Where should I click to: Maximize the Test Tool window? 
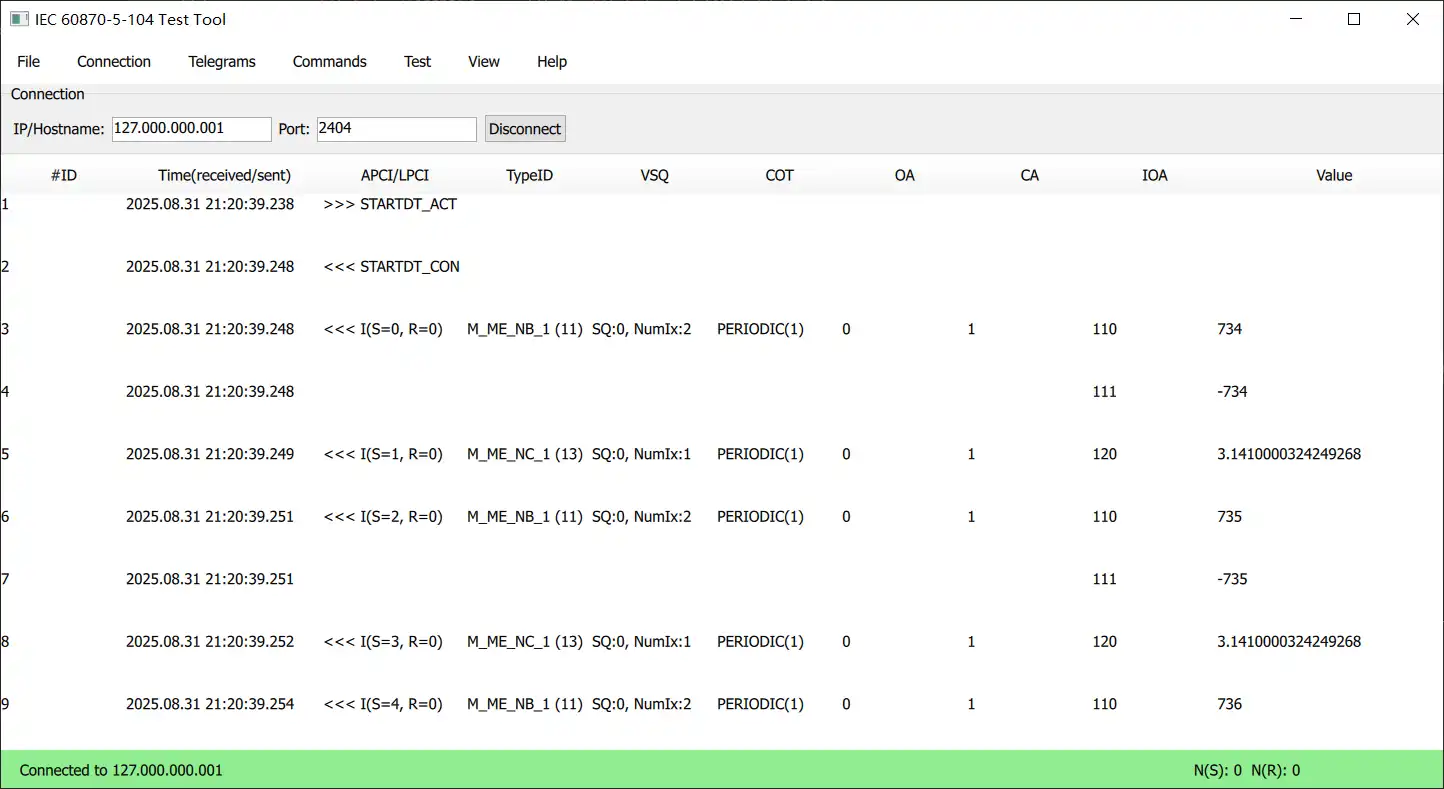[x=1354, y=19]
